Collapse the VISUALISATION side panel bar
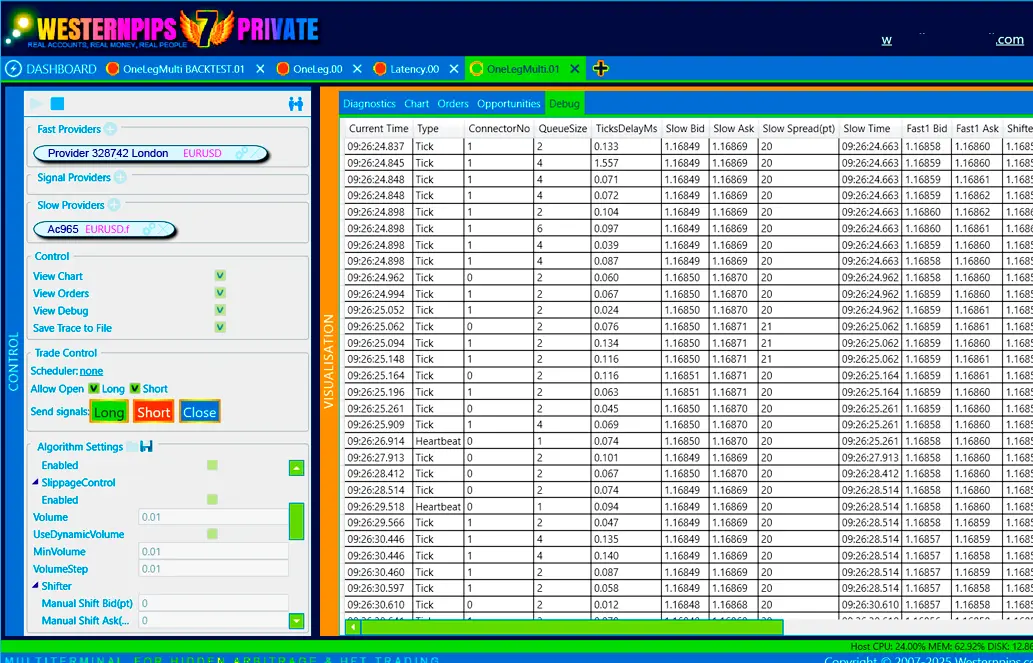Screen dimensions: 1033x663 click(x=329, y=361)
